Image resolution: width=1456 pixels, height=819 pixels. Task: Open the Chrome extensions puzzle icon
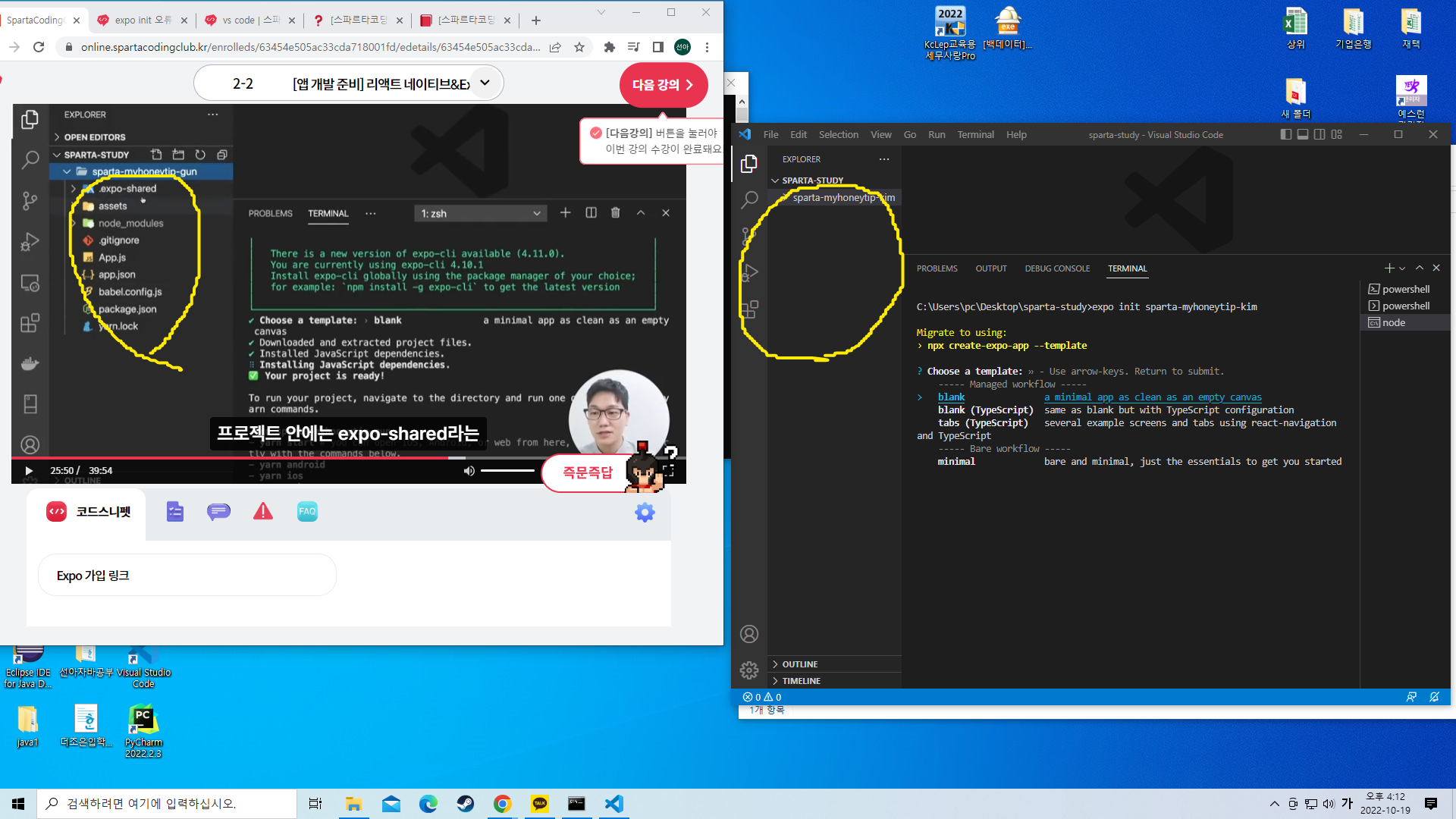click(609, 47)
